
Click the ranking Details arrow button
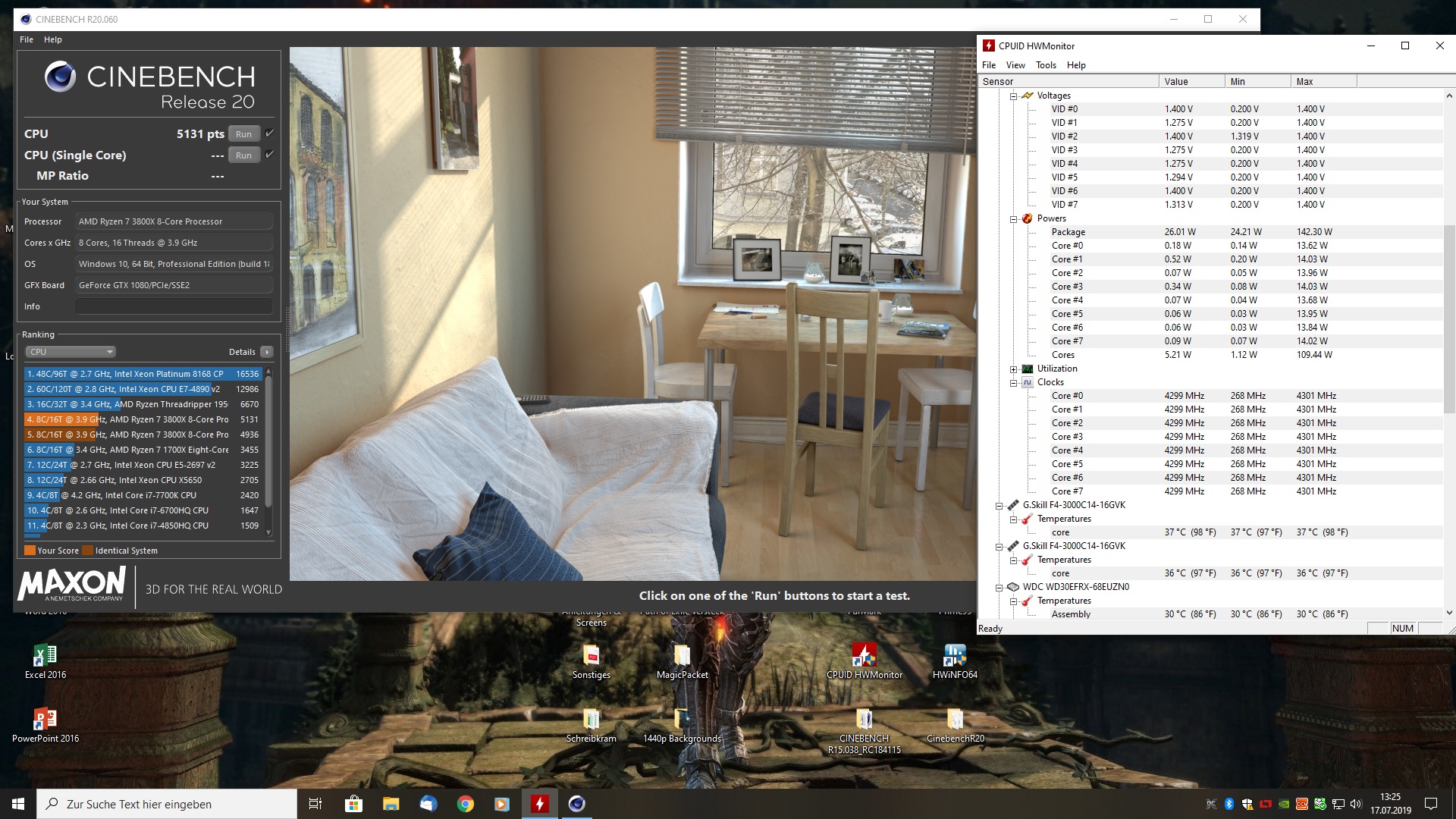[267, 352]
